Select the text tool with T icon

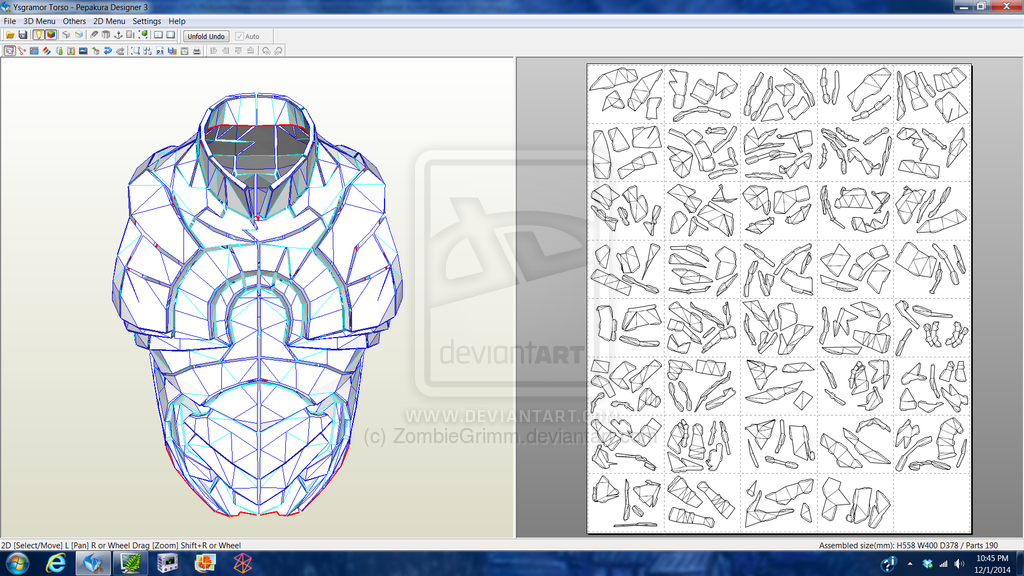point(71,50)
